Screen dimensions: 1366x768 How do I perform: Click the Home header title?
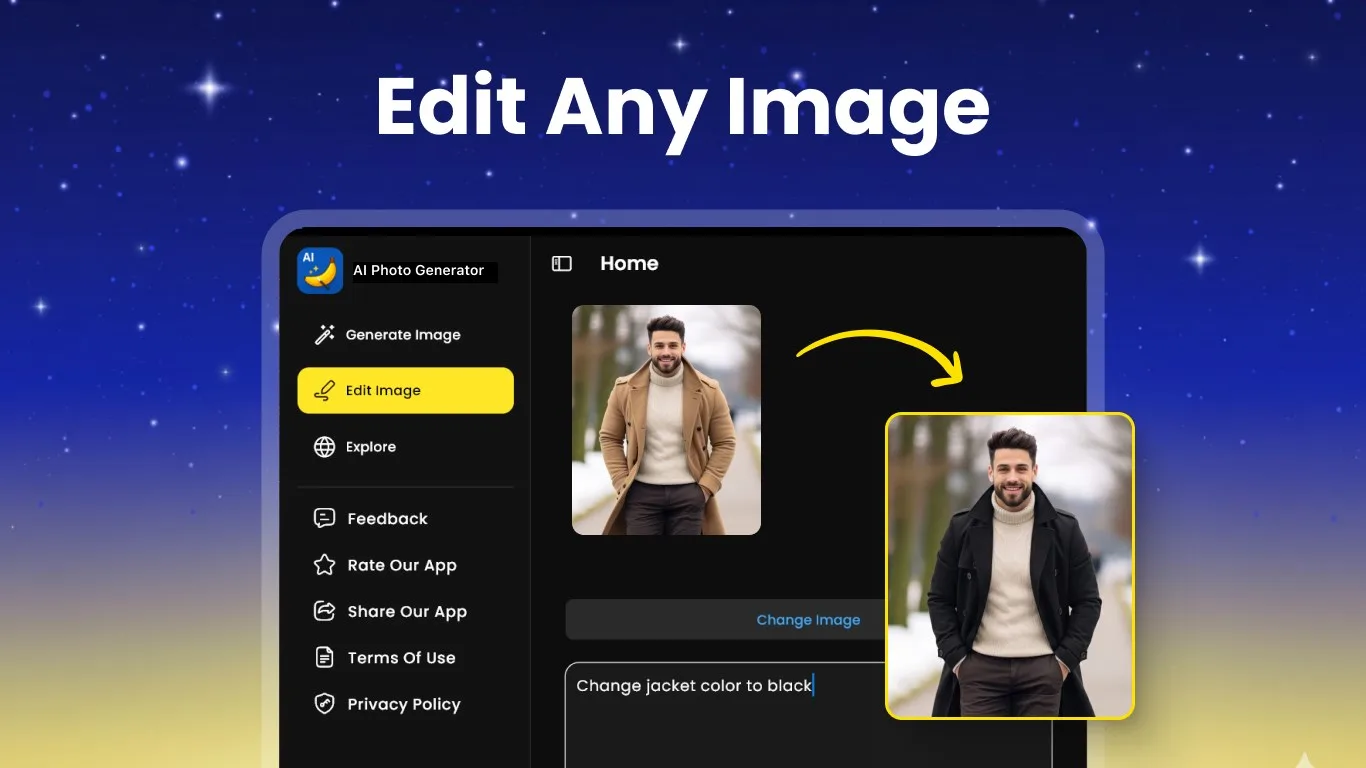coord(629,264)
